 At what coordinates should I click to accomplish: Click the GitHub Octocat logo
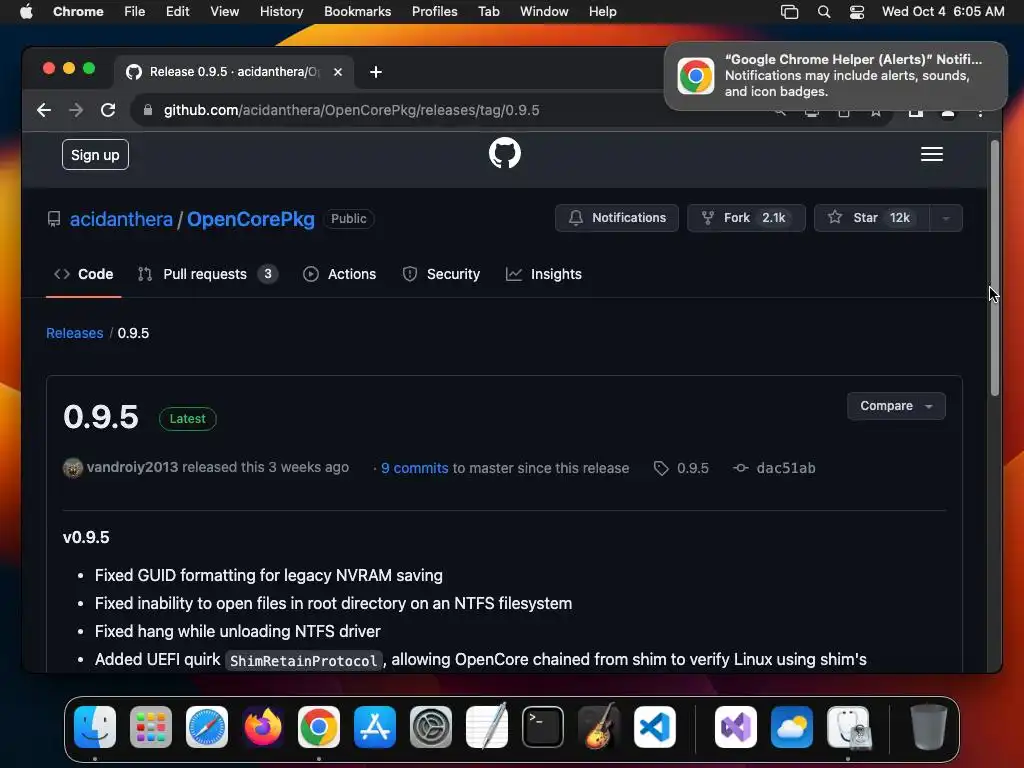[x=505, y=153]
